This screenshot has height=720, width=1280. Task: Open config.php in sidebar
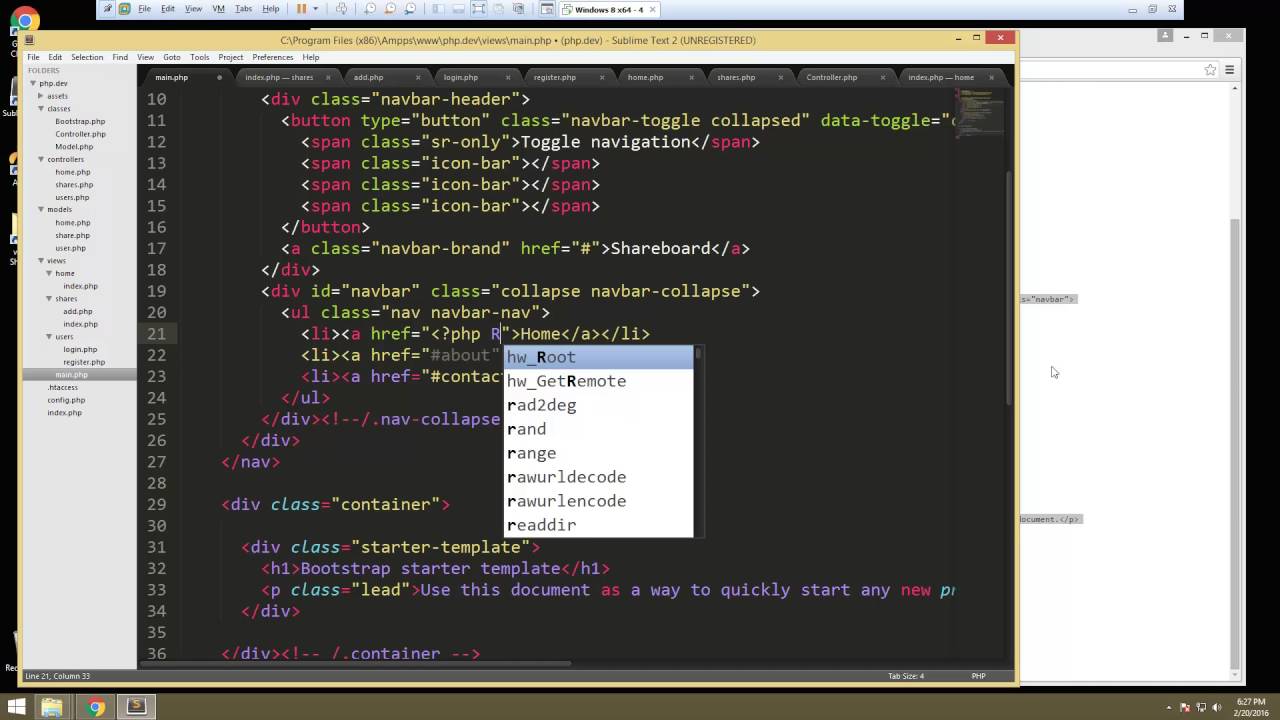[66, 400]
